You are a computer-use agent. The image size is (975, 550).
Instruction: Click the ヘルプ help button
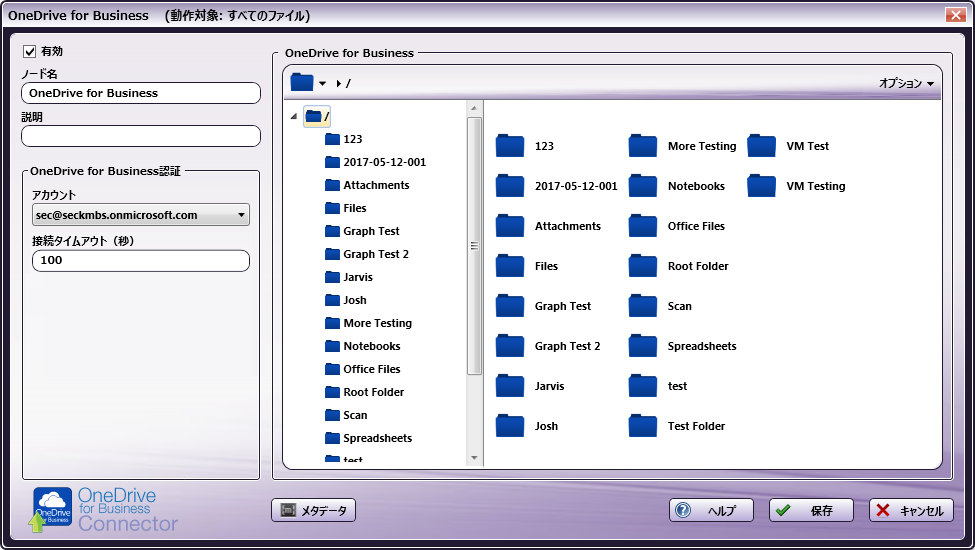(711, 510)
